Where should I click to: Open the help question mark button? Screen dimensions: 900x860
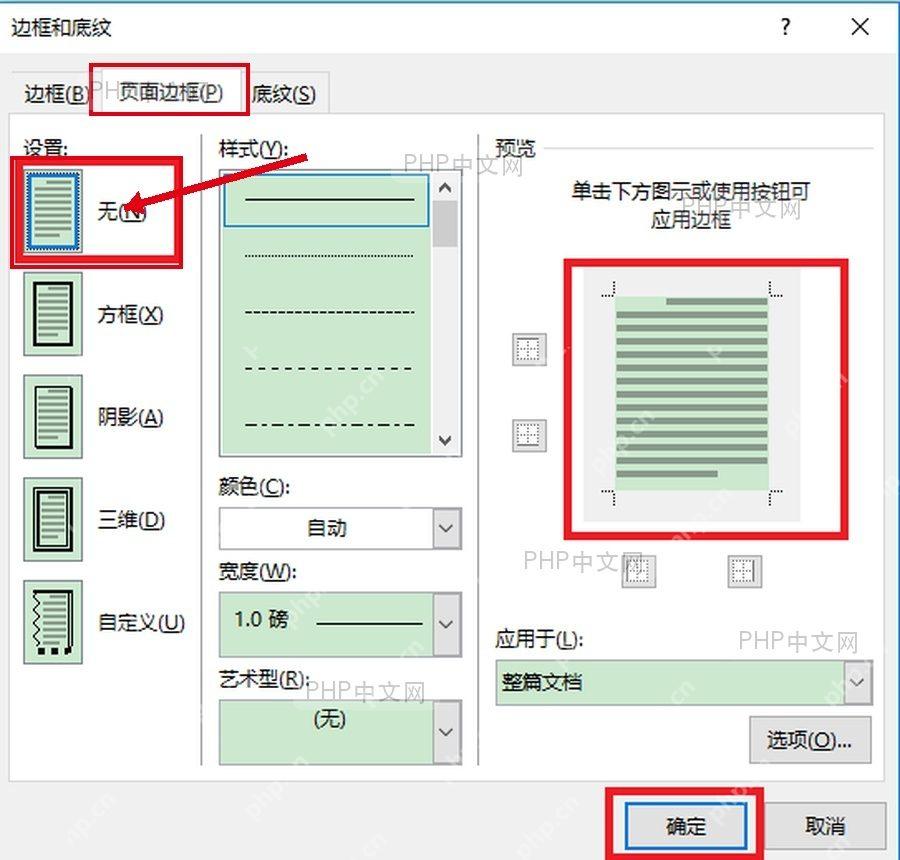click(x=785, y=26)
